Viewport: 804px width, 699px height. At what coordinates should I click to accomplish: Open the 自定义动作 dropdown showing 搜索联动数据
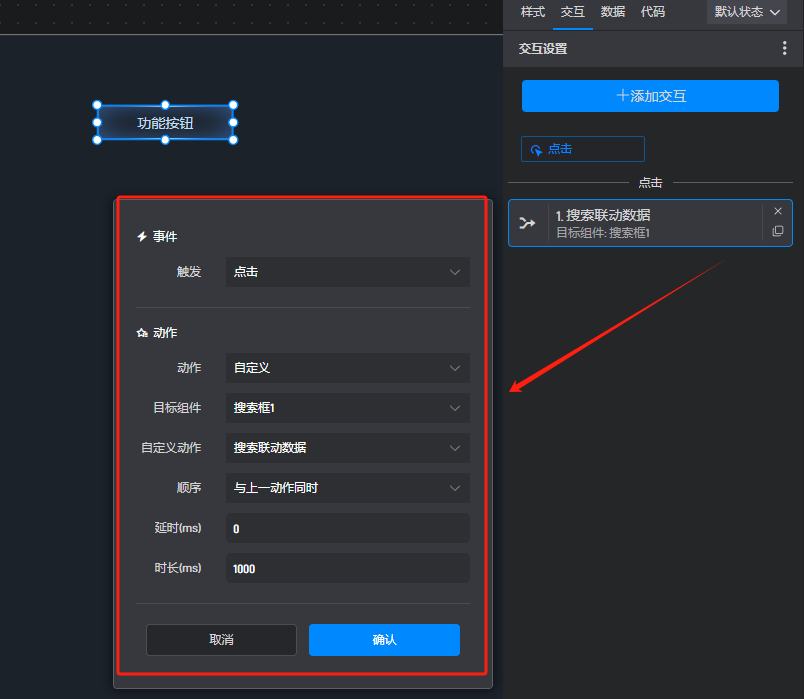[x=348, y=448]
